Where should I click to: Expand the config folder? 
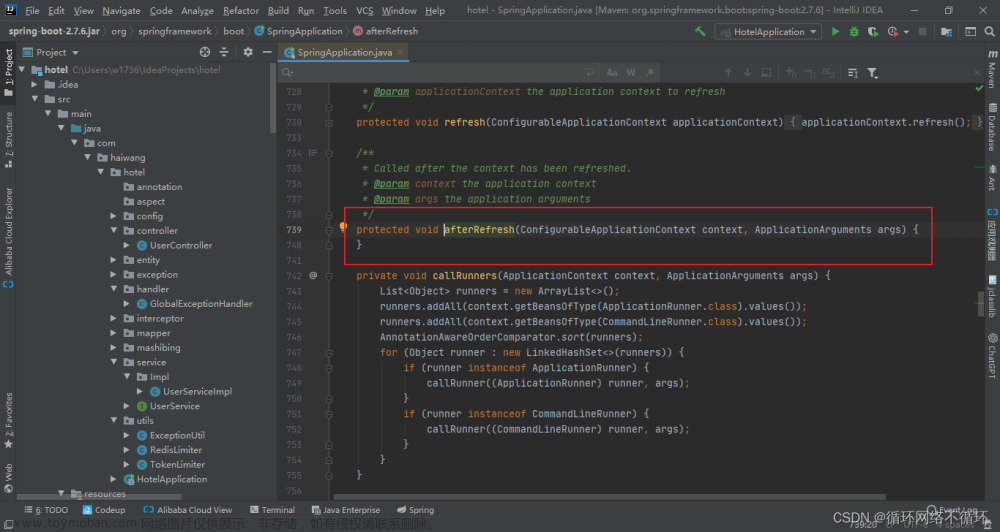tap(114, 216)
